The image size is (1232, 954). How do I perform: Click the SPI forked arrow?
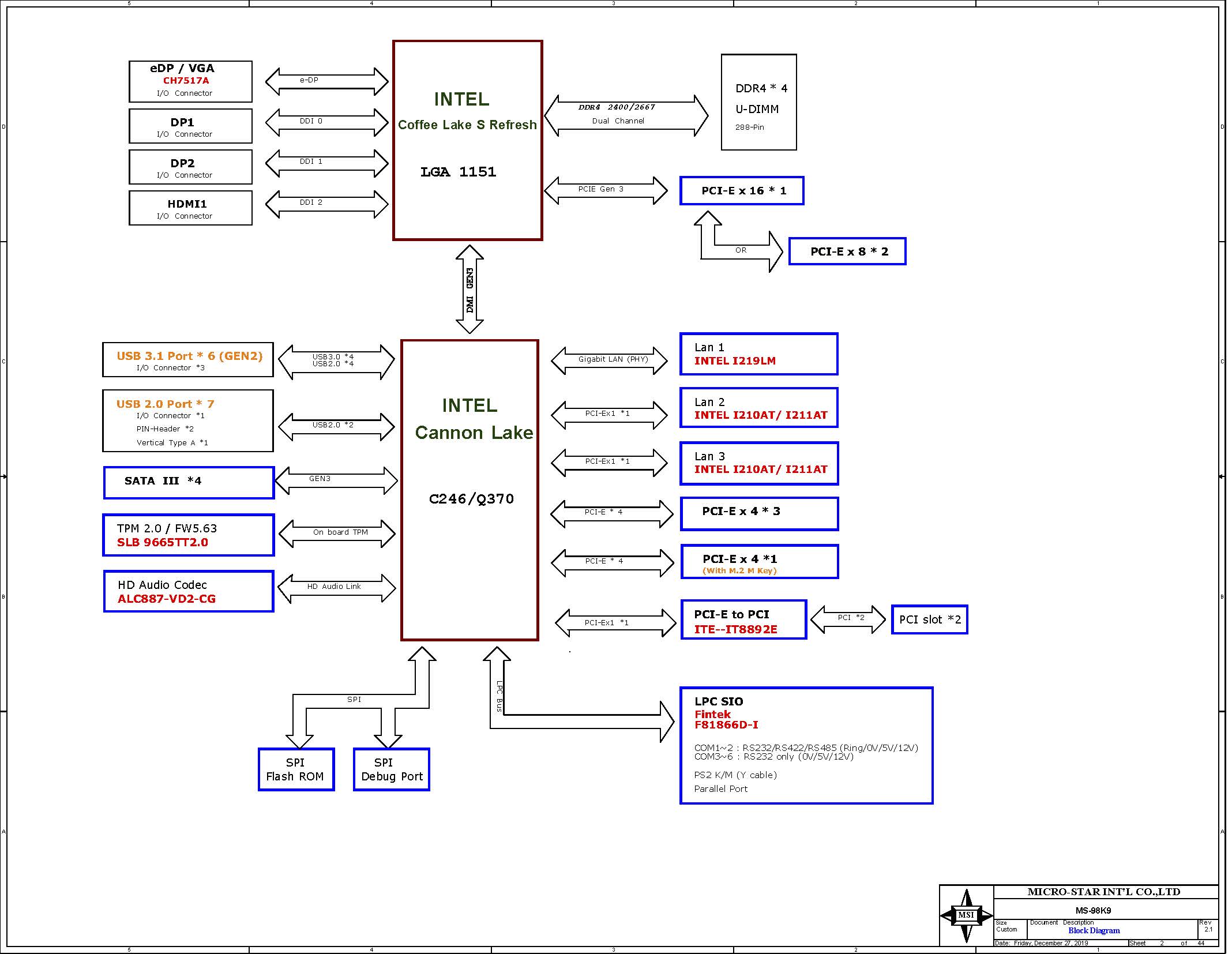(354, 701)
